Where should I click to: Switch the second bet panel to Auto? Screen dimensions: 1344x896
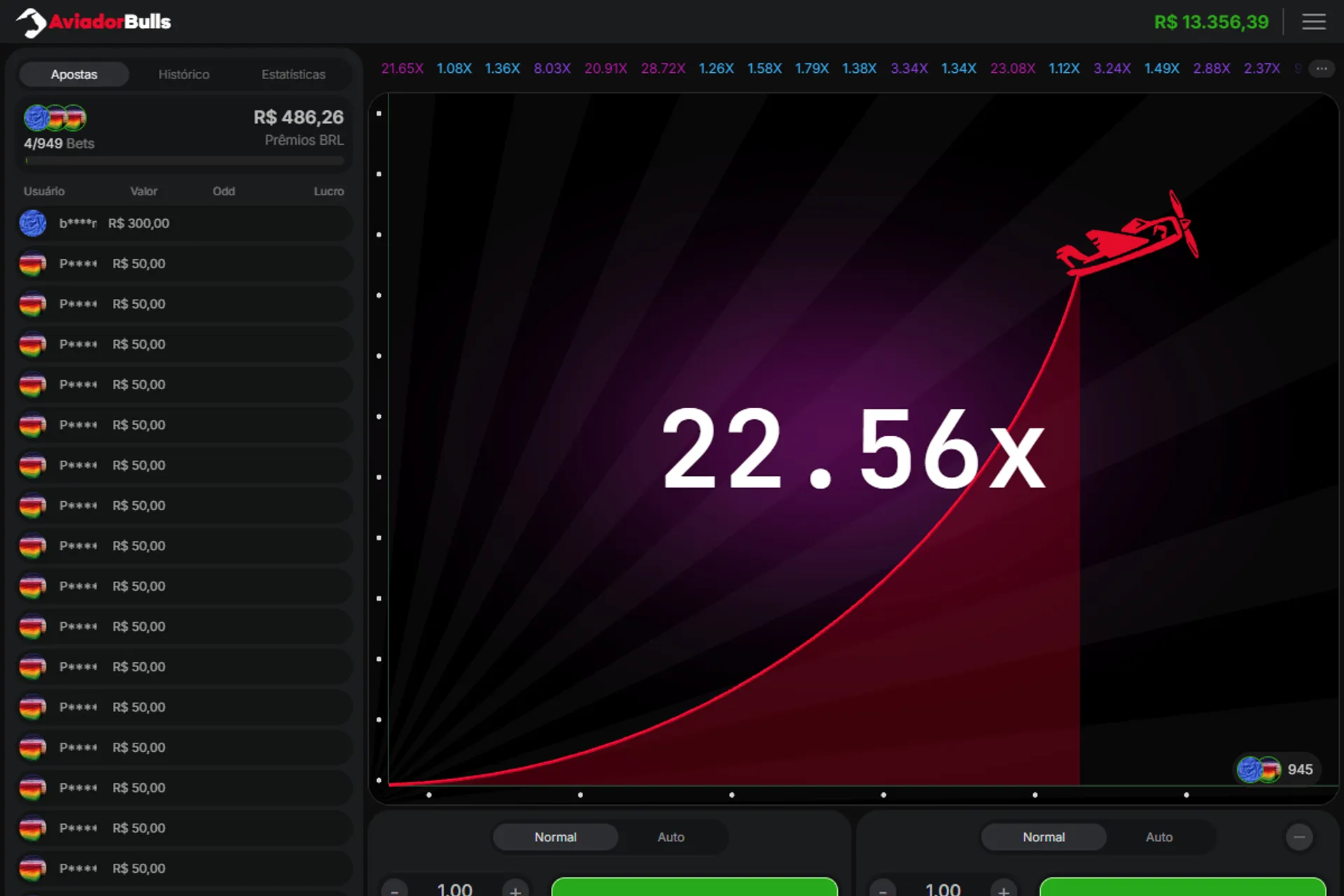(x=1158, y=836)
